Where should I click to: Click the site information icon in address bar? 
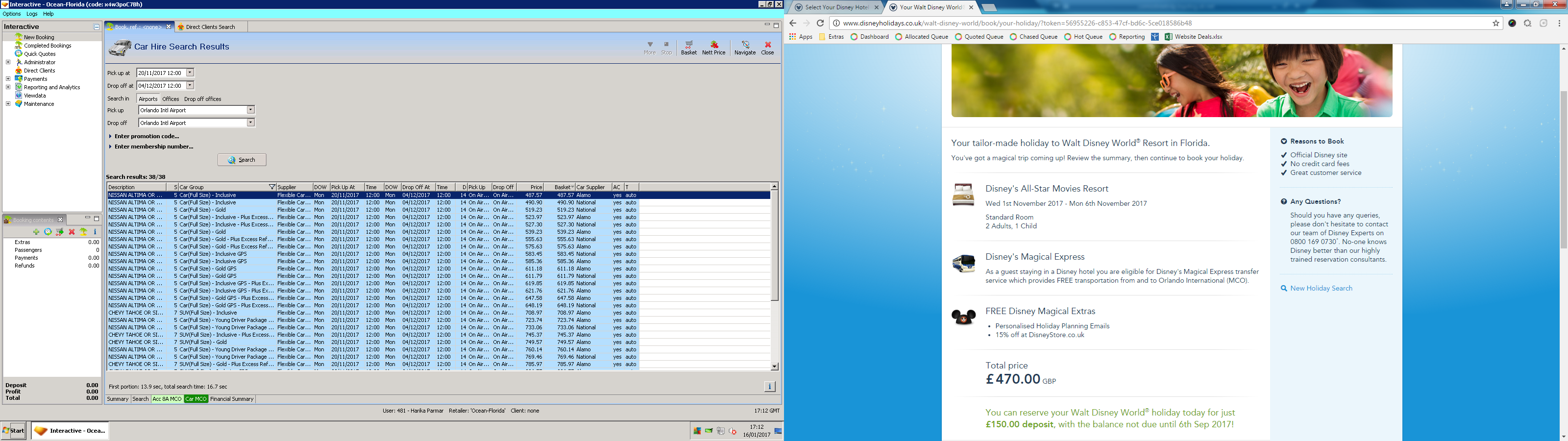(x=836, y=23)
